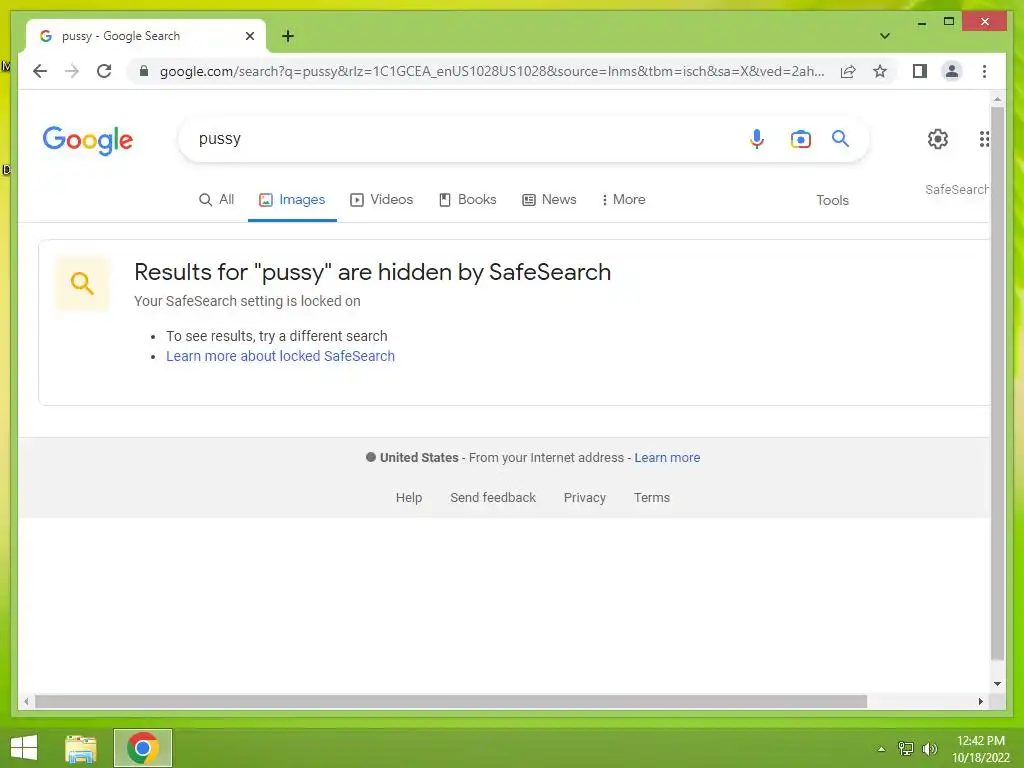Open the Tools button
This screenshot has height=768, width=1024.
click(832, 200)
